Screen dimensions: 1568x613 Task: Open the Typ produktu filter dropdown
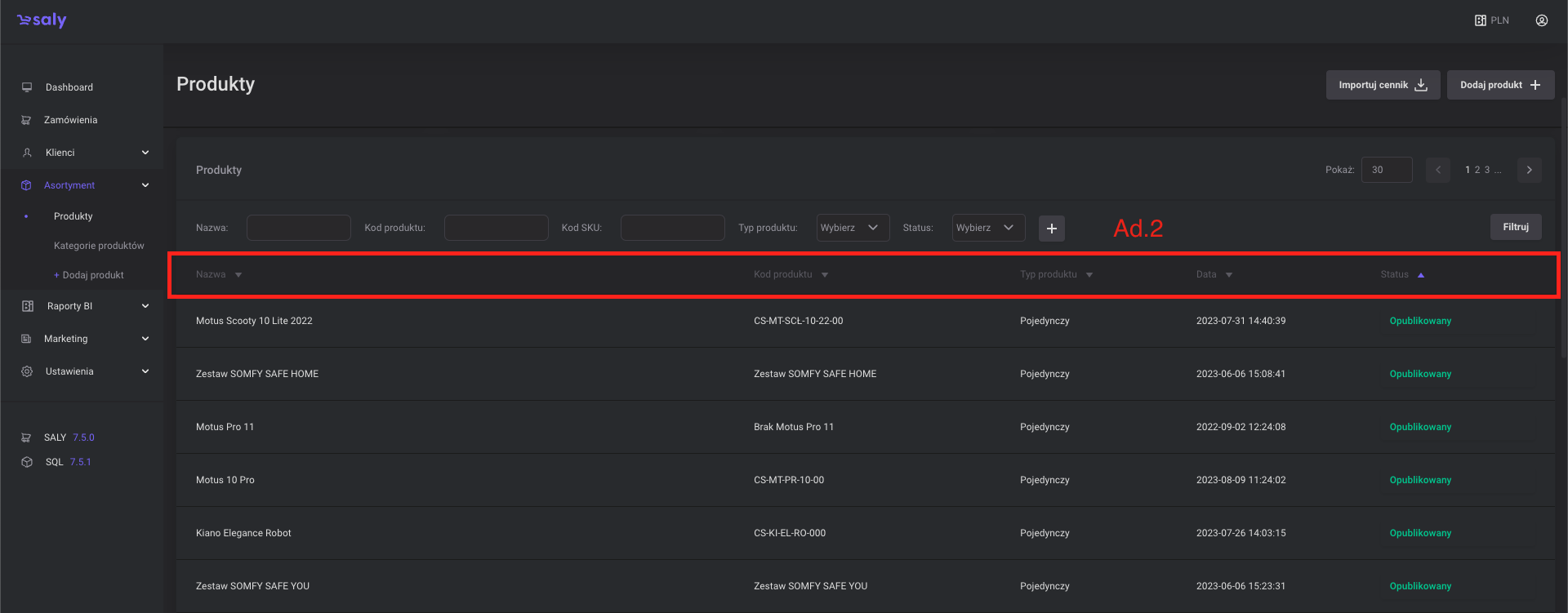[853, 228]
